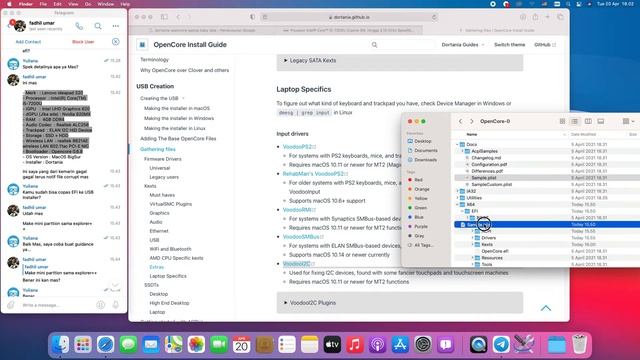Click the guide search magnifier icon

374,44
